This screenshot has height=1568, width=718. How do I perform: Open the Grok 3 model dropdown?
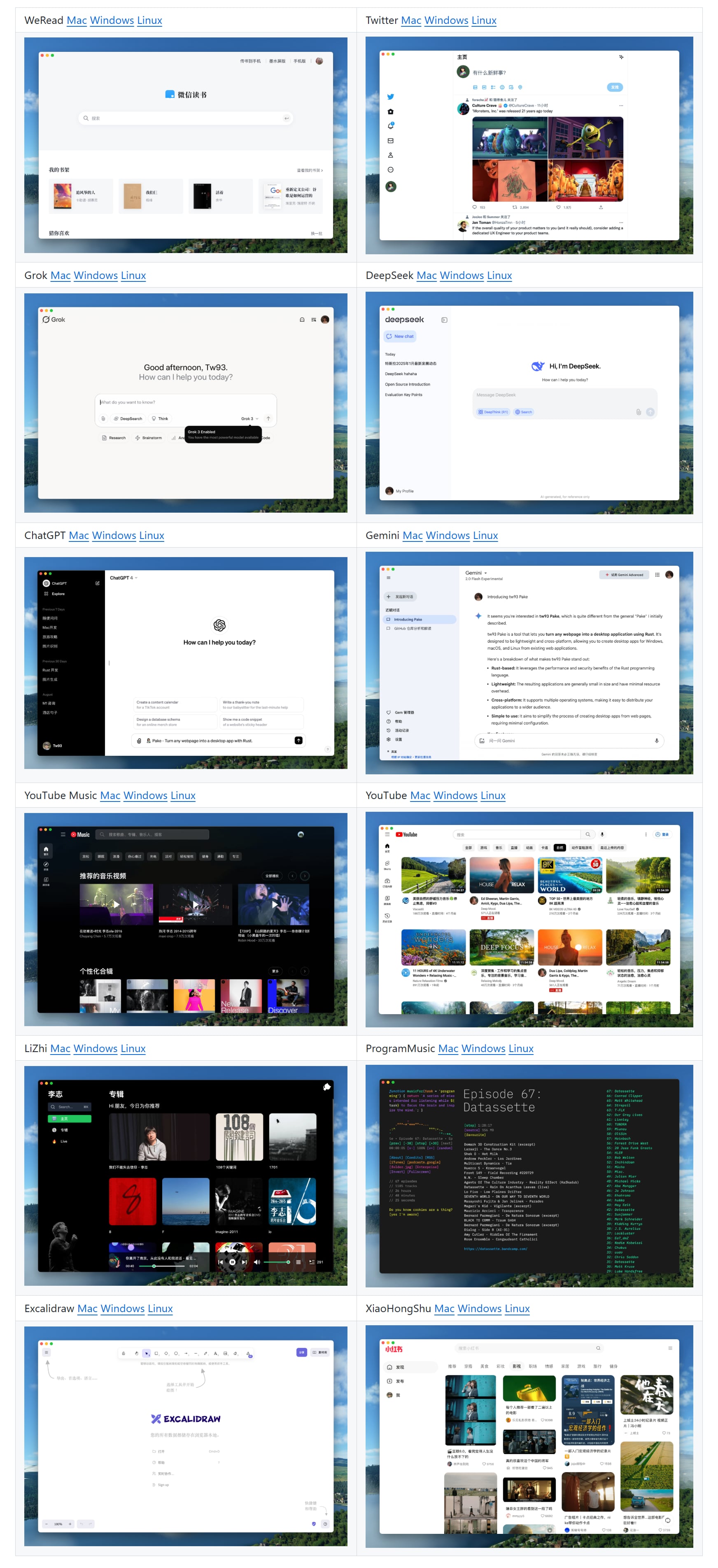[249, 419]
